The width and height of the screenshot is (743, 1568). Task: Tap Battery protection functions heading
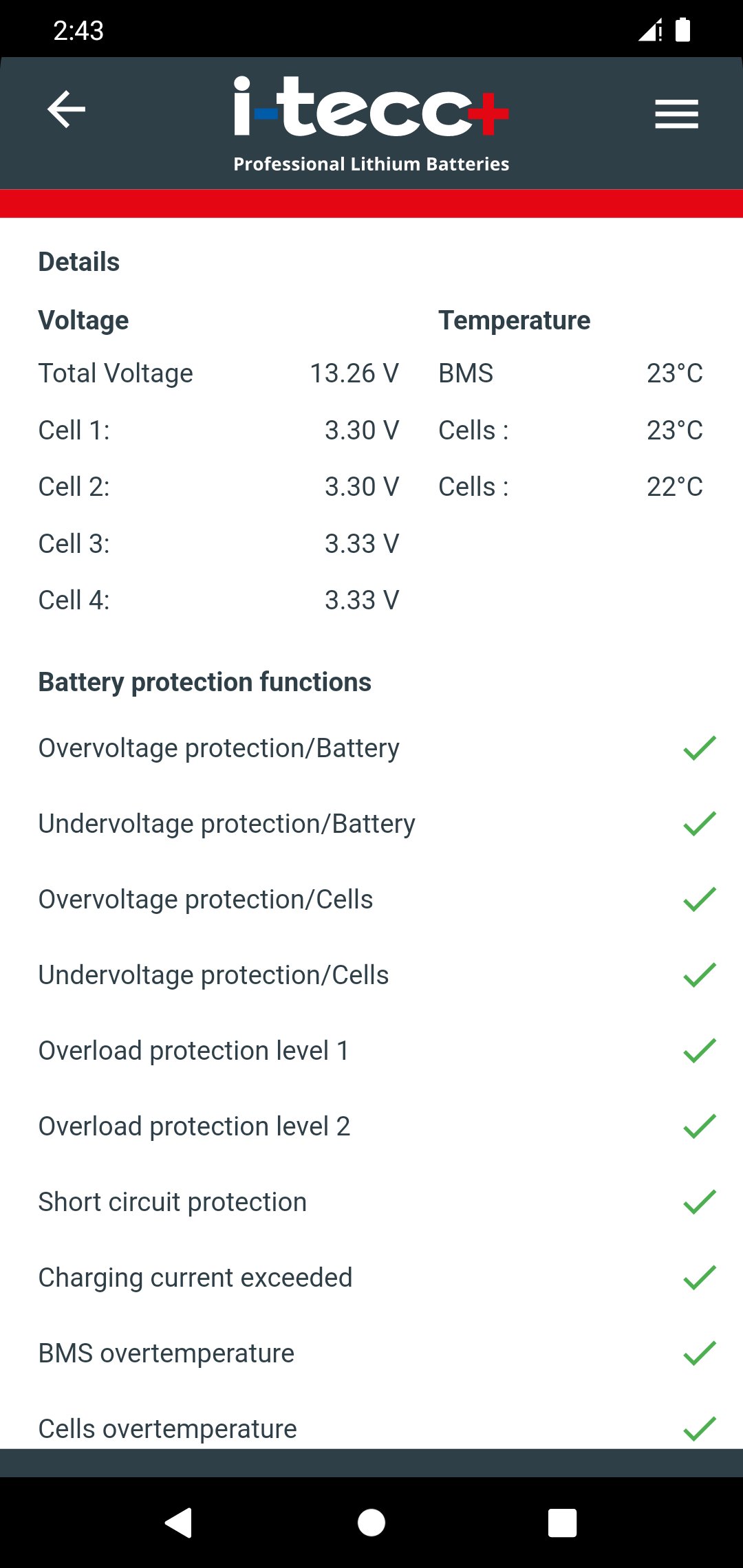pos(205,682)
